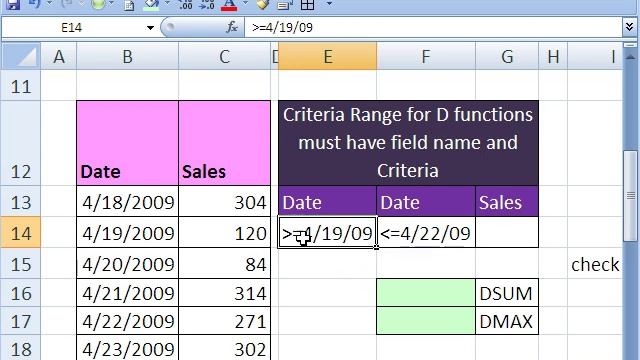
Task: Click the purple Date cell in column F
Action: pyautogui.click(x=426, y=202)
